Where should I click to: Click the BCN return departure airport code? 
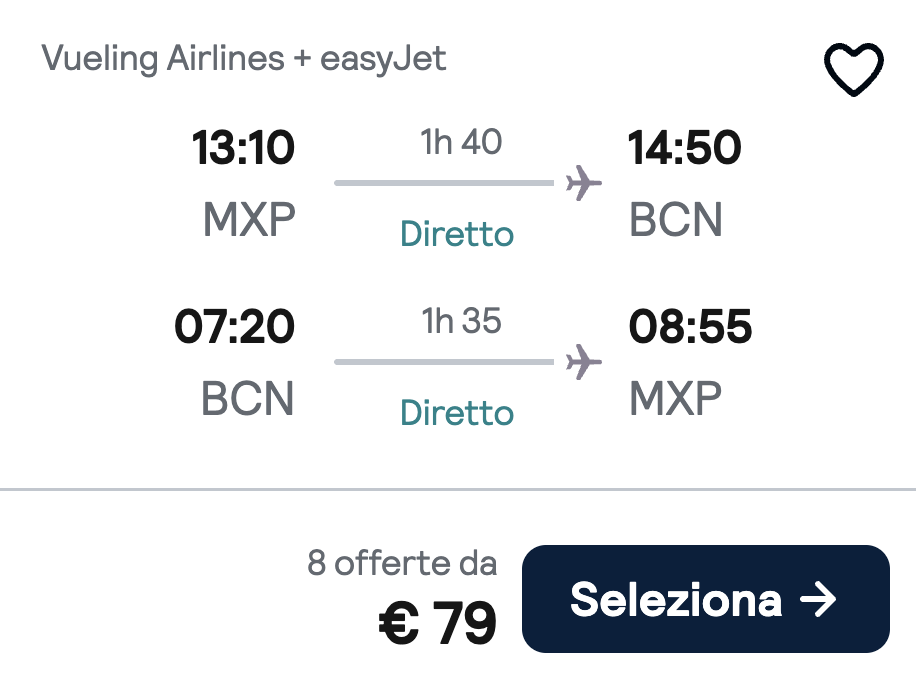click(x=248, y=399)
